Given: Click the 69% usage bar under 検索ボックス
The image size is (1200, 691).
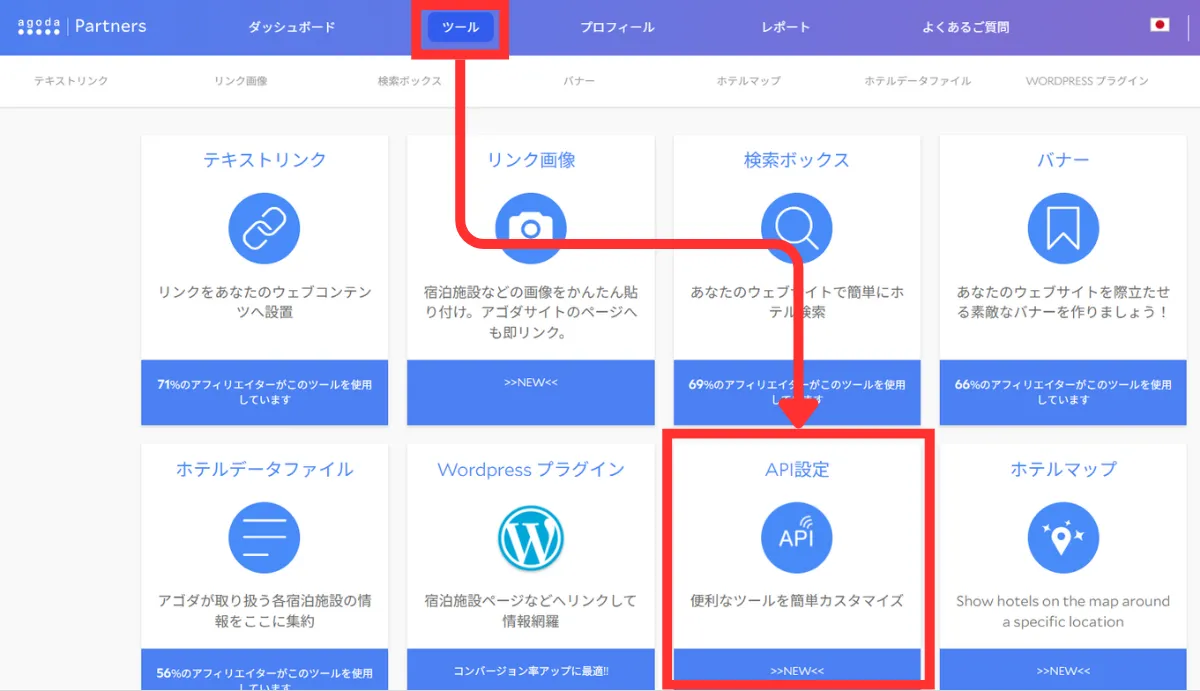Looking at the screenshot, I should tap(797, 392).
